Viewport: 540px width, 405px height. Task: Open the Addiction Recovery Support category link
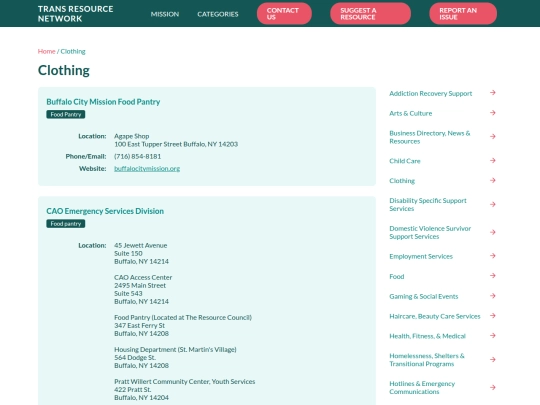click(430, 93)
